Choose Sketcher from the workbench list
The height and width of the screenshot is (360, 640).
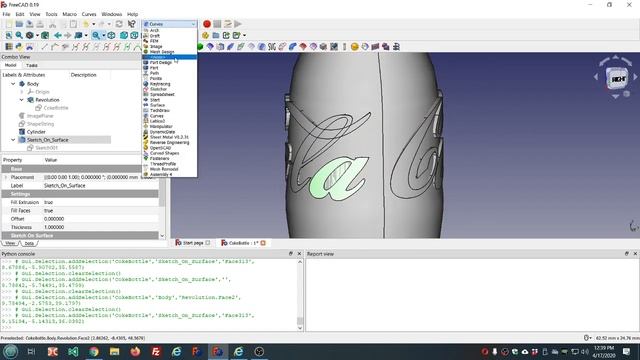[158, 89]
